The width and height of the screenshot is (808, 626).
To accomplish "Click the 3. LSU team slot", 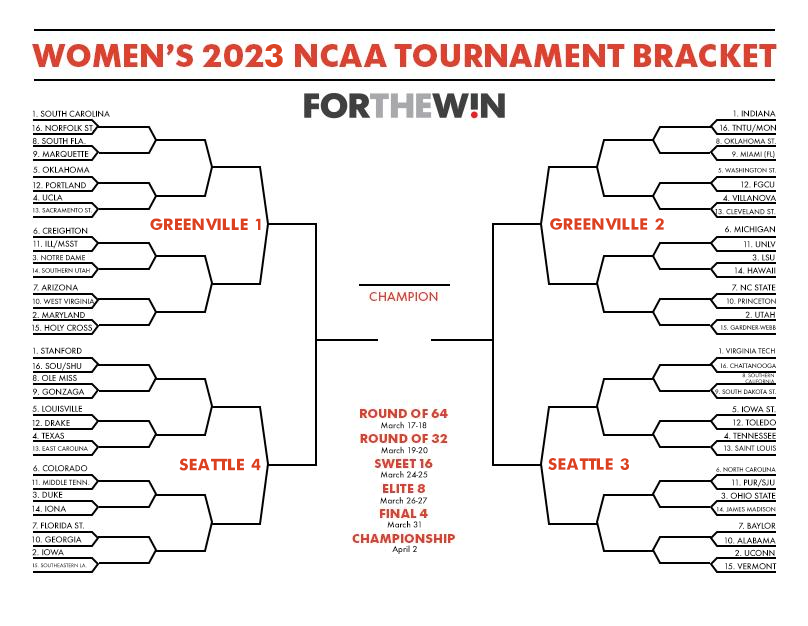I will (764, 258).
